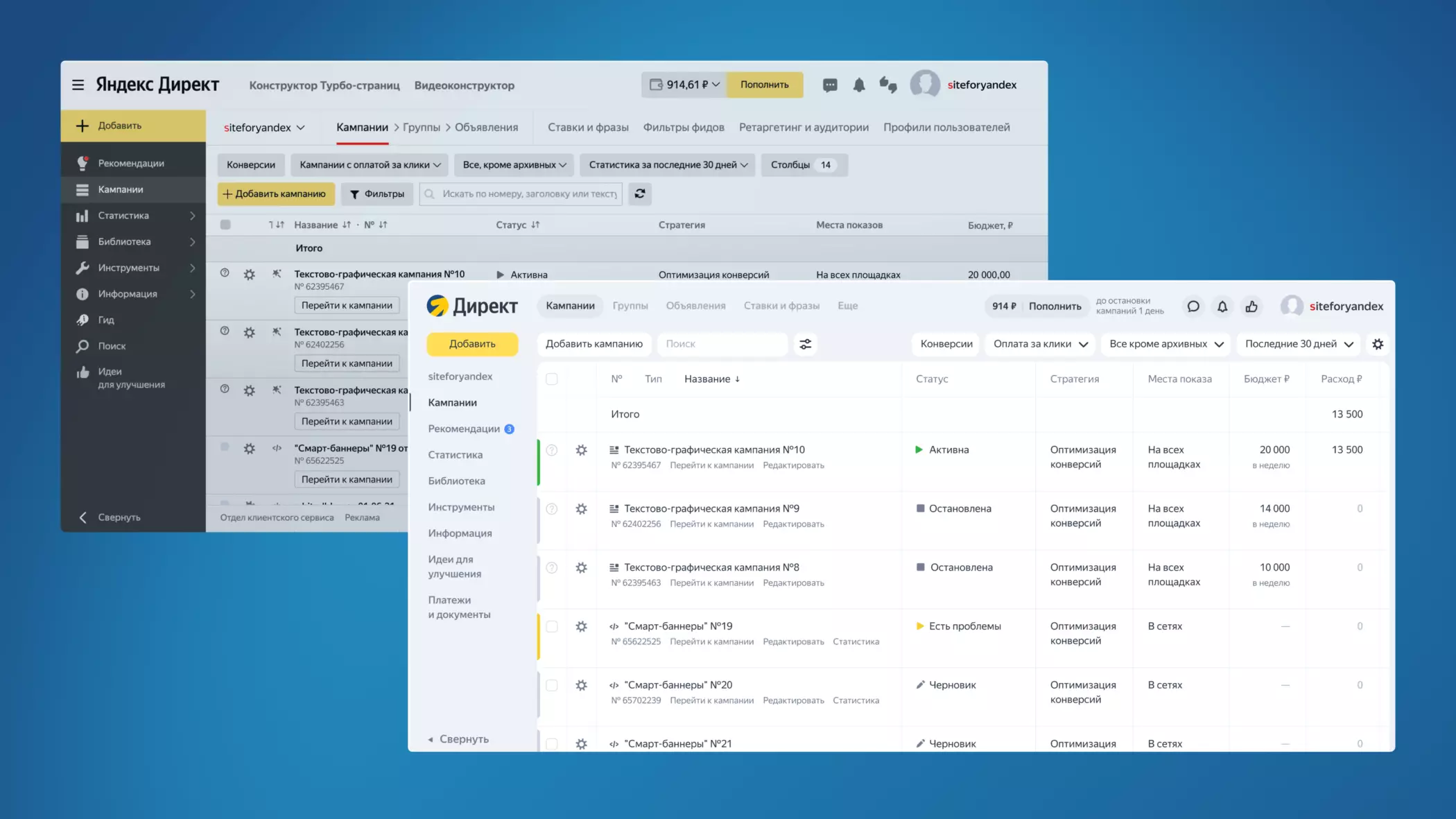The width and height of the screenshot is (1456, 819).
Task: Click refresh icon next to old search field
Action: click(640, 193)
